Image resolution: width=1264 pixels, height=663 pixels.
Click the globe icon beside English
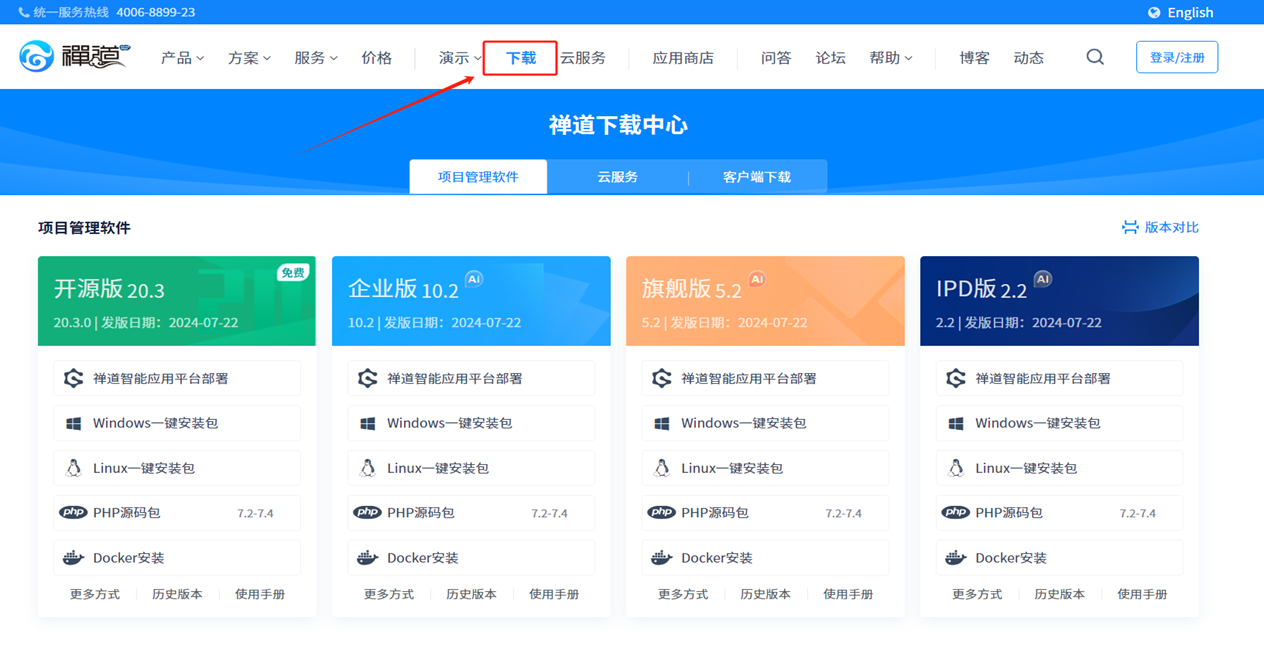pyautogui.click(x=1154, y=12)
